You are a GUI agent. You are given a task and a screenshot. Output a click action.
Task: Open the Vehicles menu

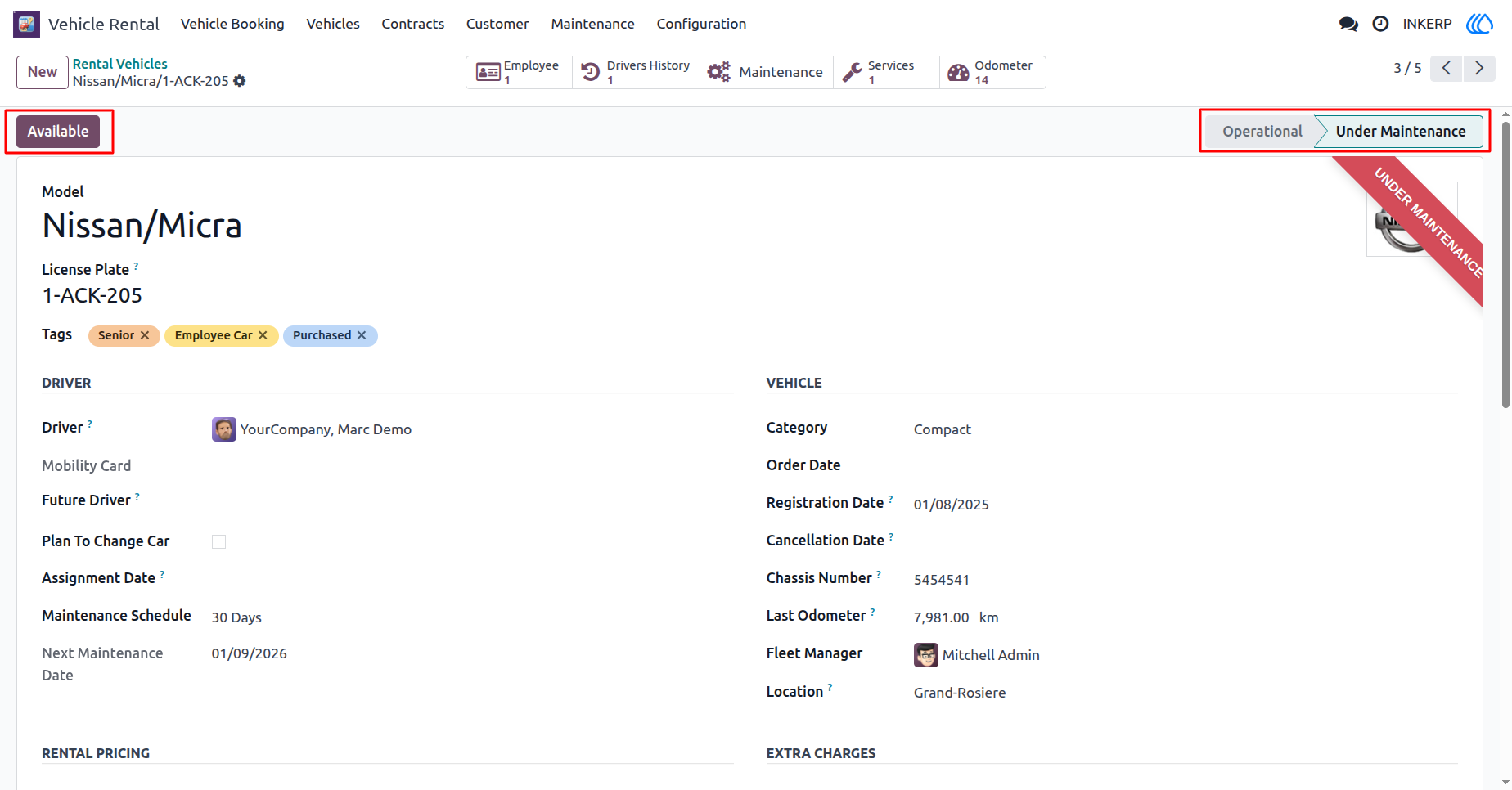coord(333,24)
